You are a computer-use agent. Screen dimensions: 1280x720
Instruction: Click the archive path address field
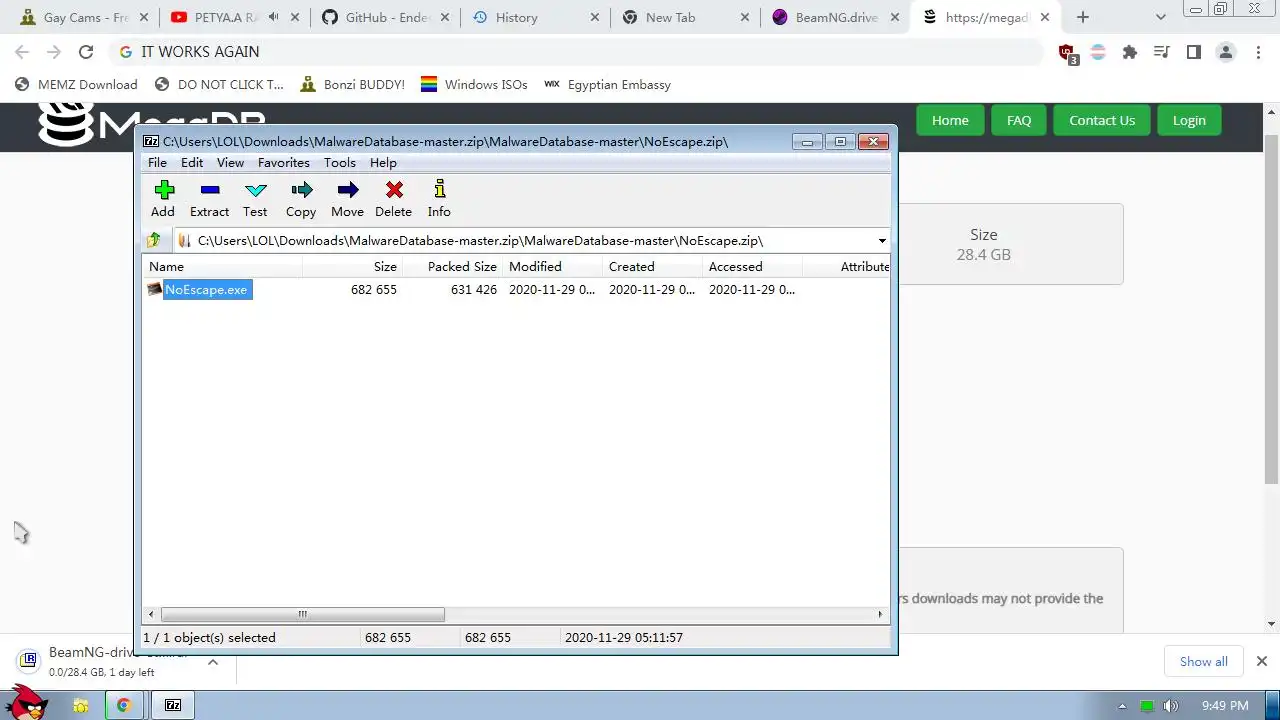[x=525, y=240]
